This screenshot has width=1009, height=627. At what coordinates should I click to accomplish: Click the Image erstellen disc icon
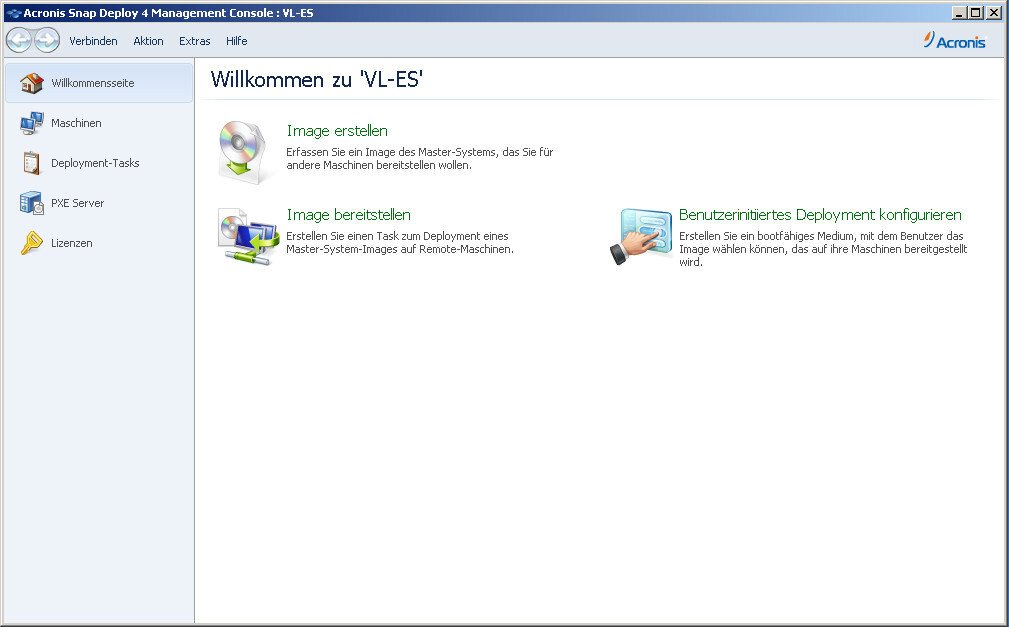(244, 152)
